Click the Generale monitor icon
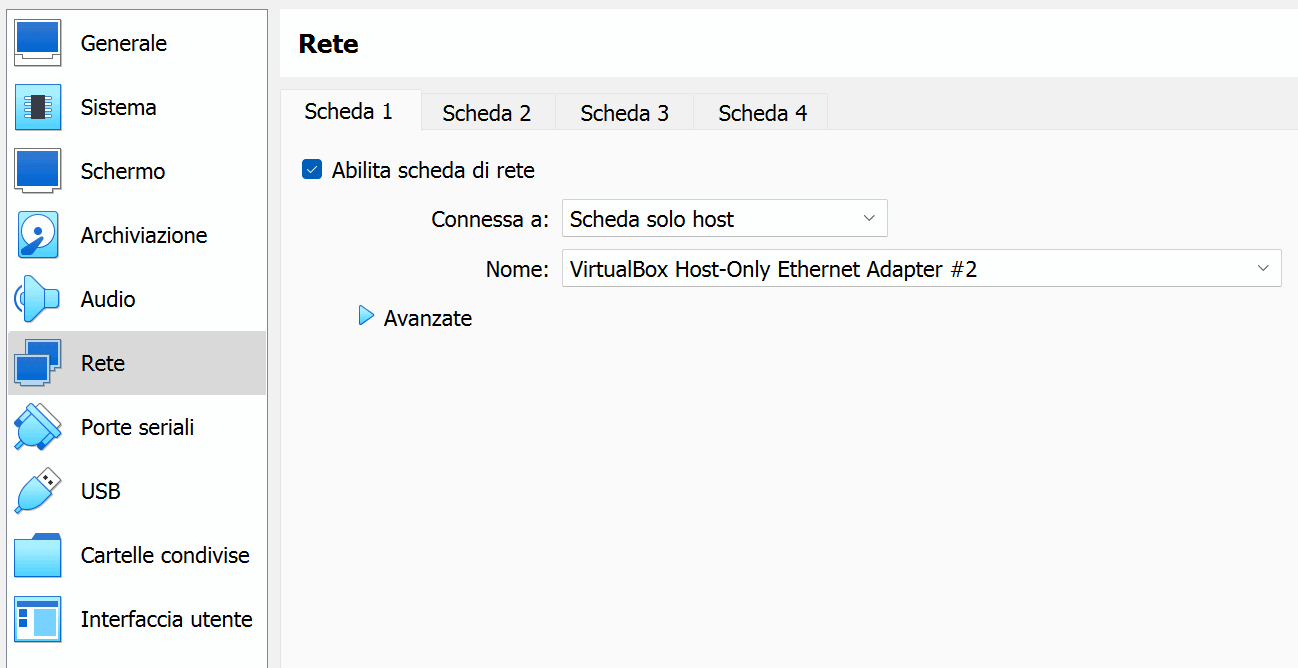Viewport: 1298px width, 668px height. pos(38,43)
